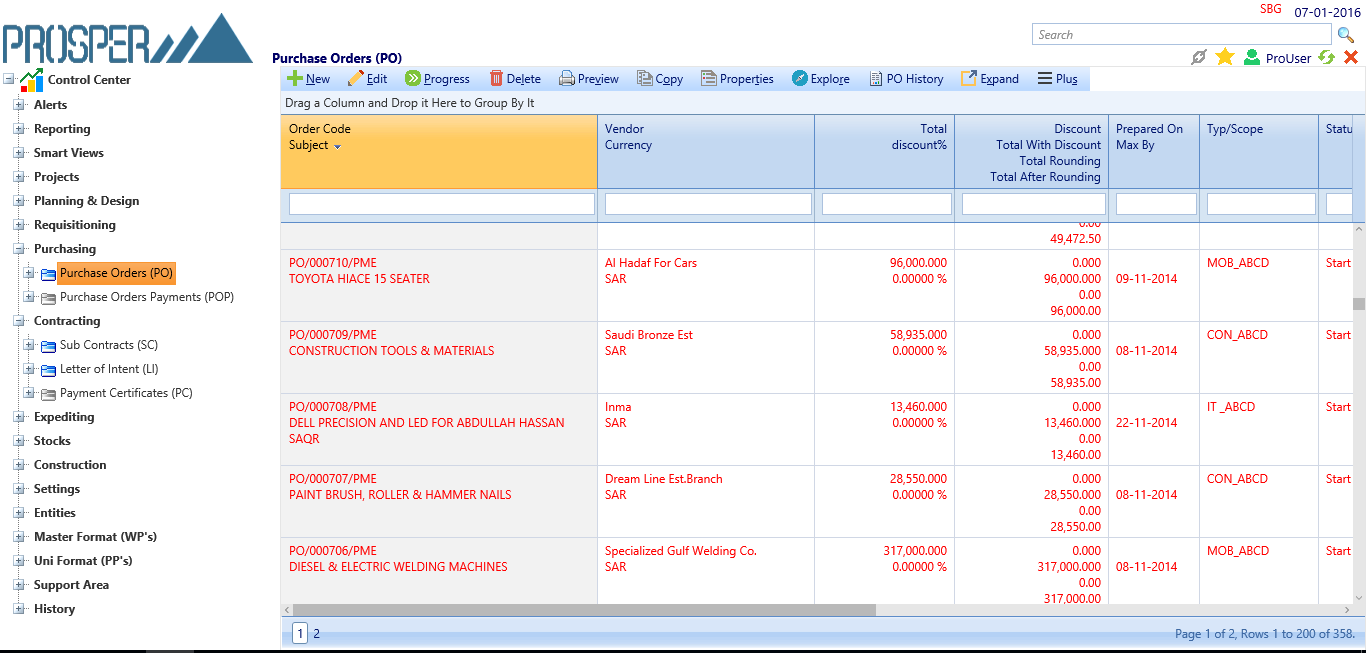Click the Copy toolbar button
This screenshot has width=1366, height=653.
[660, 79]
